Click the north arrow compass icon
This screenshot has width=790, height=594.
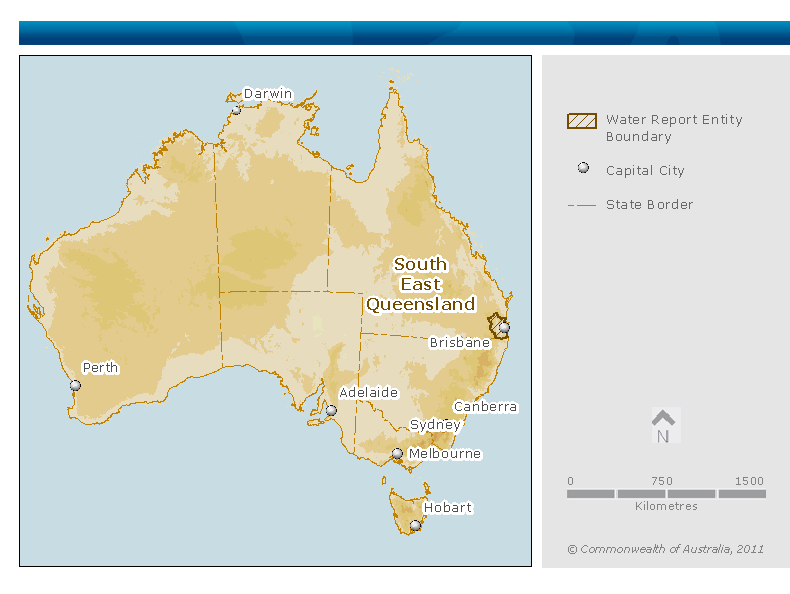coord(666,425)
